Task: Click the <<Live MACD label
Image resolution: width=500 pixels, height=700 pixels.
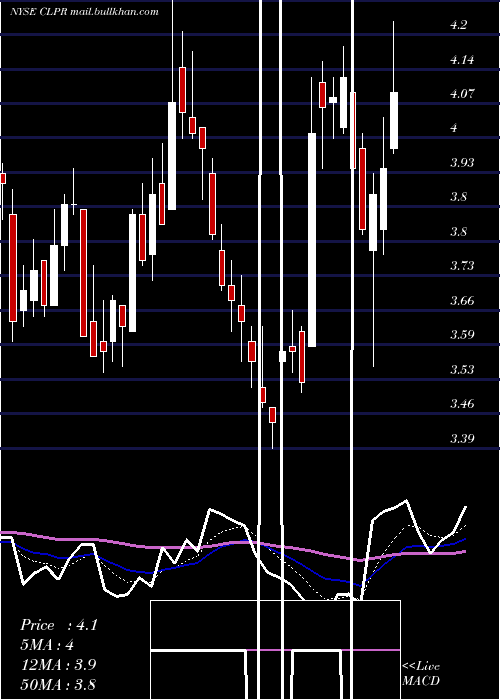Action: [x=421, y=673]
